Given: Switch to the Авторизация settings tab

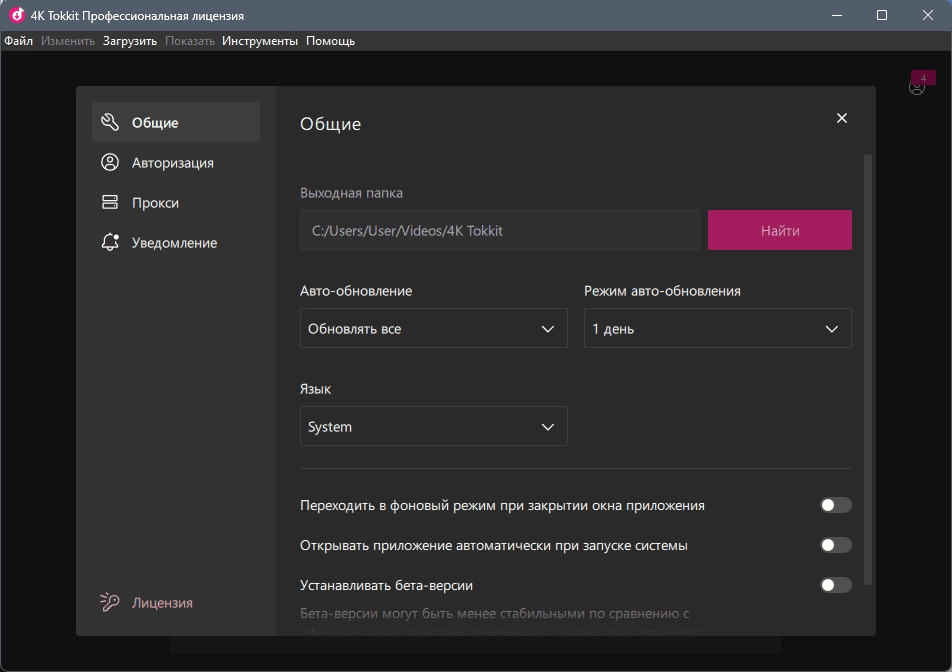Looking at the screenshot, I should (x=176, y=162).
